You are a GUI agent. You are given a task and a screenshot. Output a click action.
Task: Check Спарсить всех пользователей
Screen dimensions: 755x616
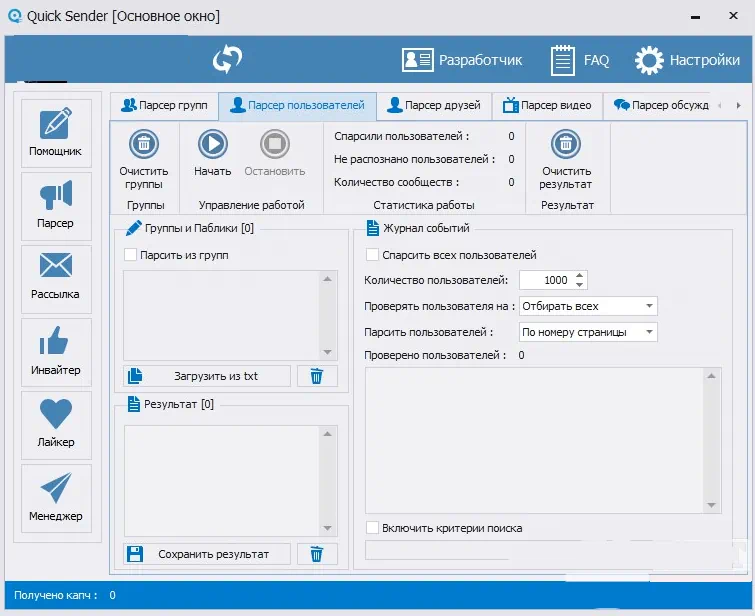coord(372,255)
